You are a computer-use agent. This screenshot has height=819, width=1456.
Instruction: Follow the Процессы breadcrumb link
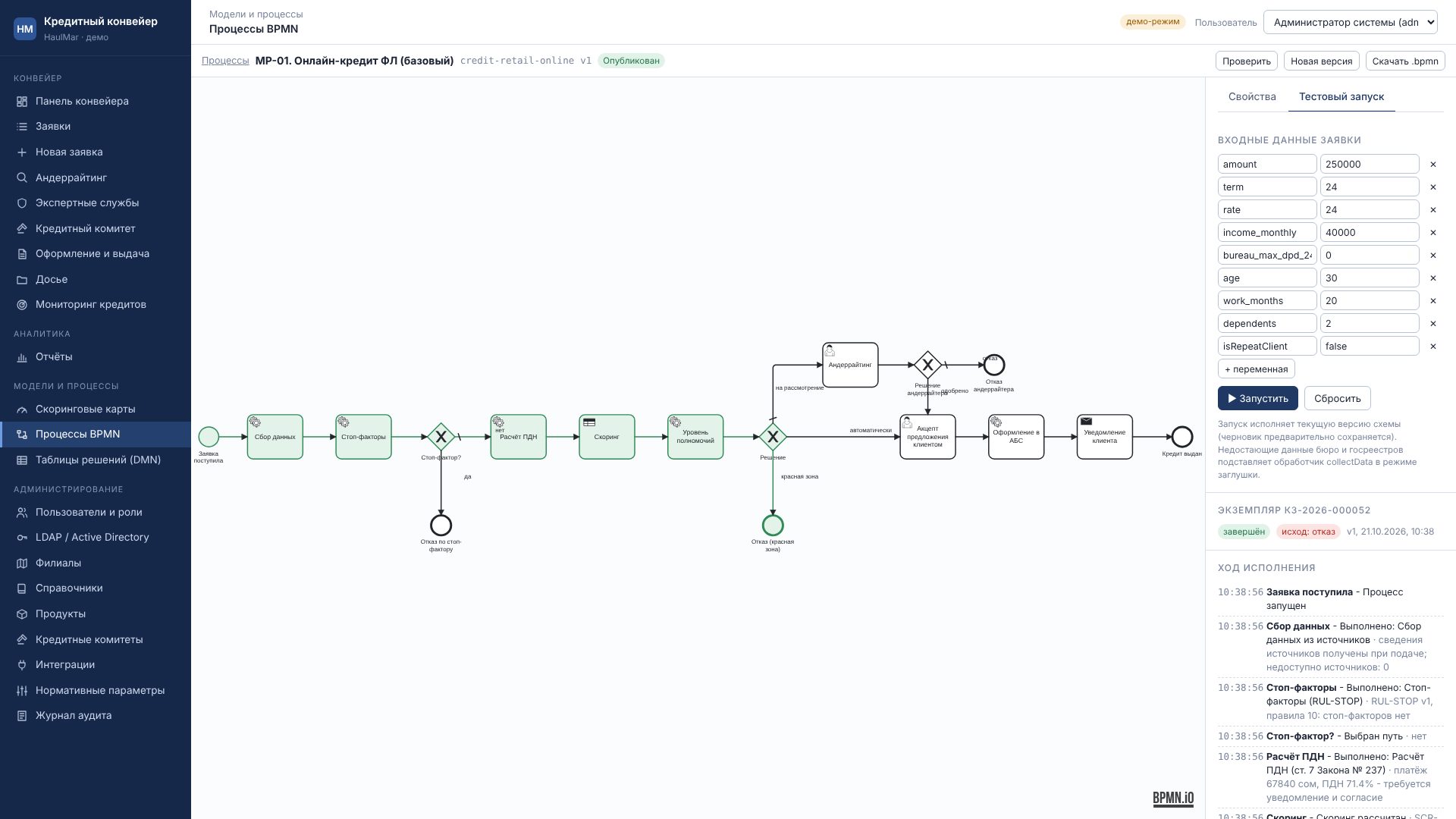click(x=225, y=61)
